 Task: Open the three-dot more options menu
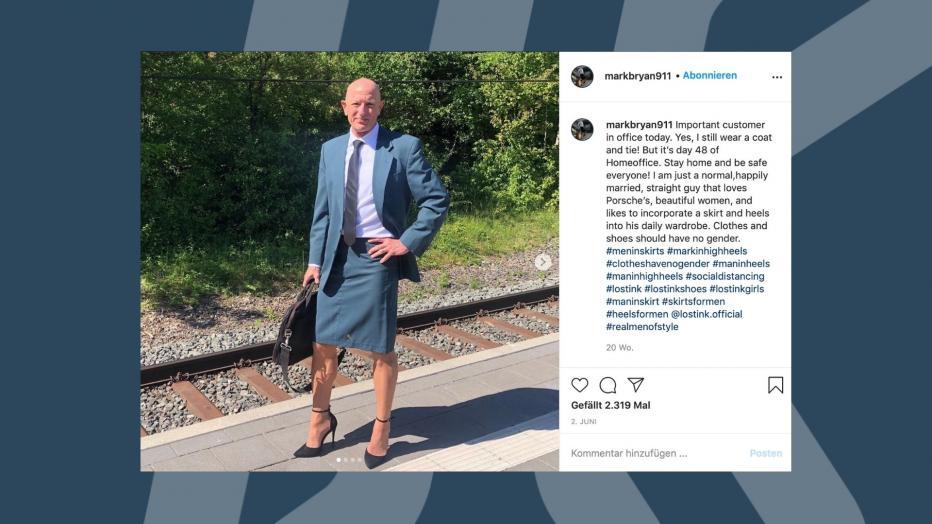777,77
